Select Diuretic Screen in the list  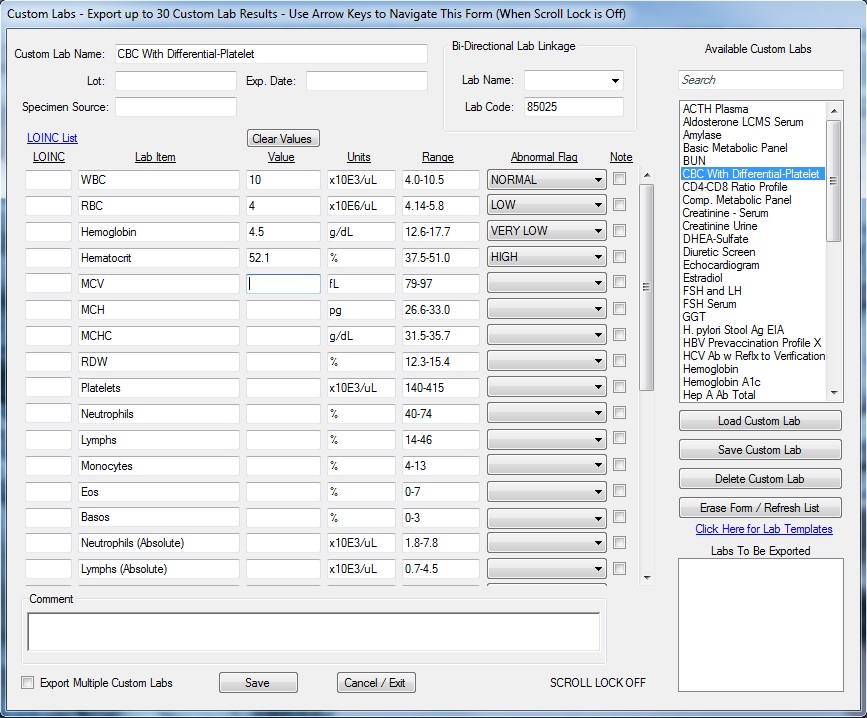click(x=719, y=251)
